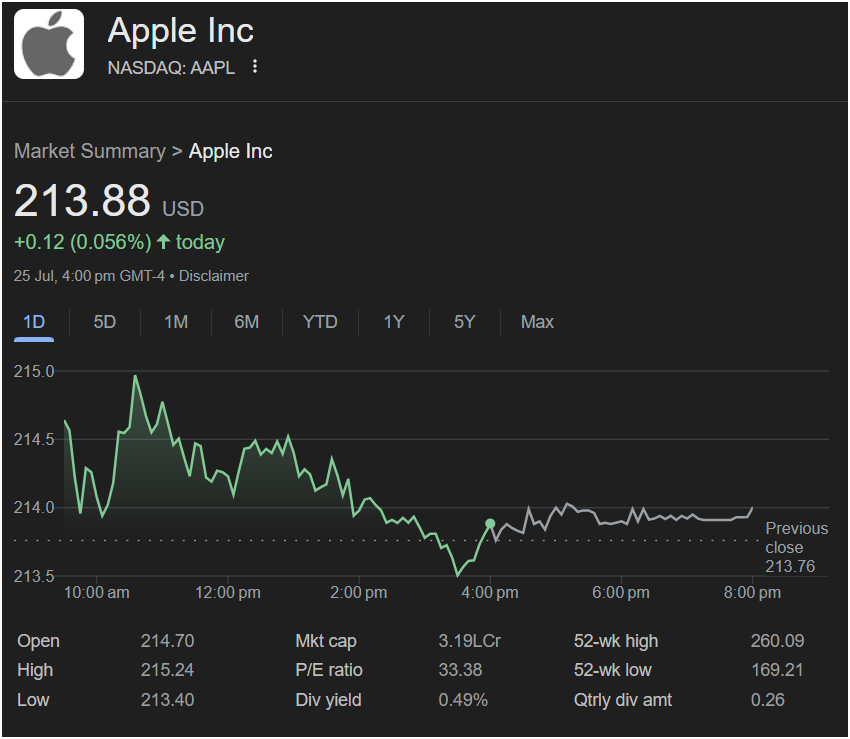The image size is (850, 739).
Task: Show the Max chart range
Action: (537, 322)
